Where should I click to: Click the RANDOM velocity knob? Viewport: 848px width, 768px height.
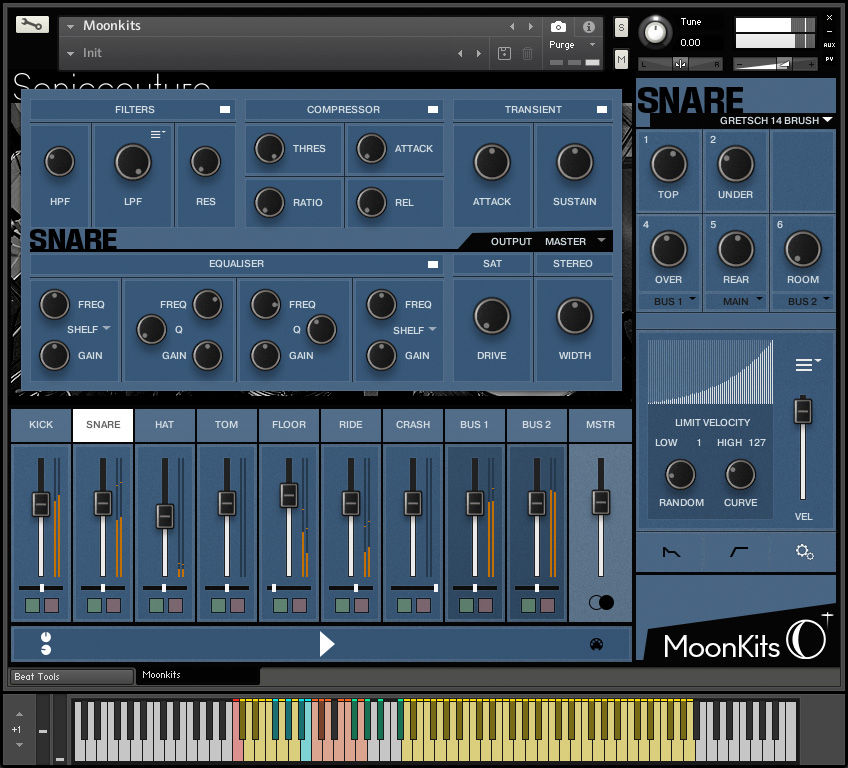pyautogui.click(x=680, y=474)
